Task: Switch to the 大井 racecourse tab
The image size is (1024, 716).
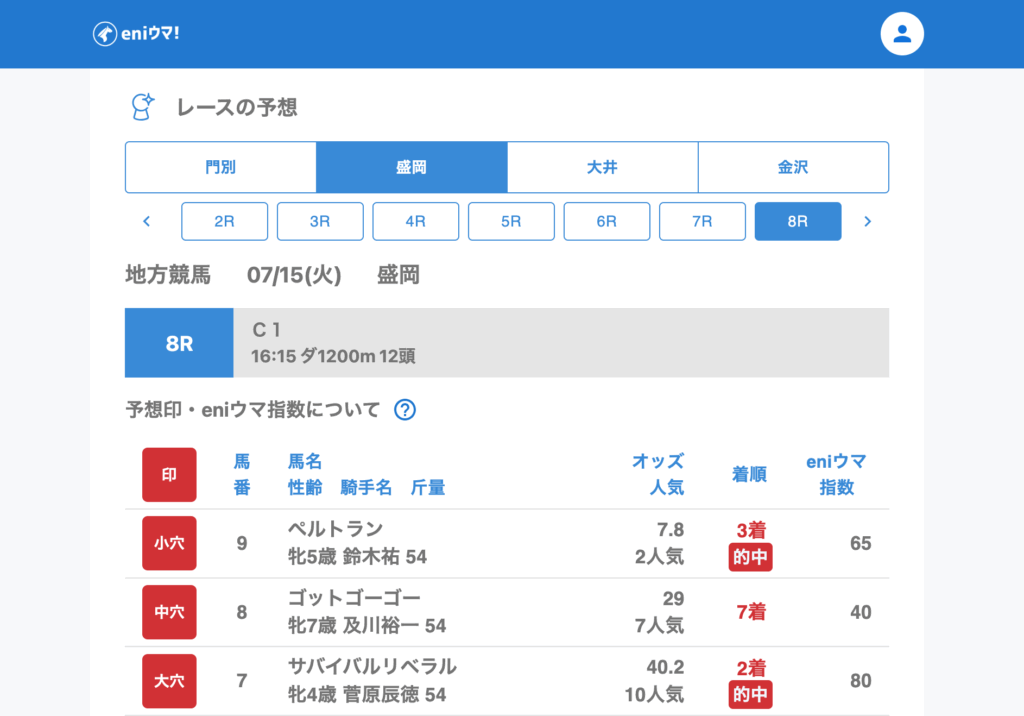Action: click(x=602, y=167)
